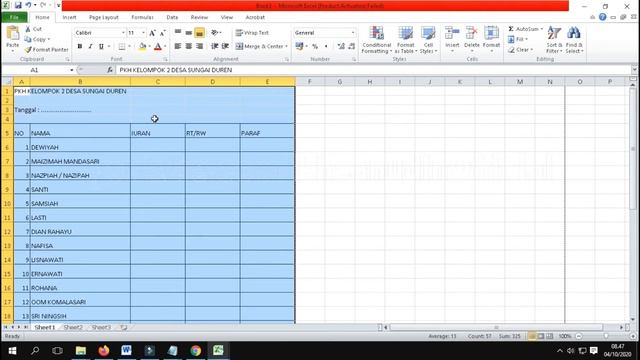The image size is (640, 360).
Task: Apply comma style number format
Action: [x=326, y=47]
